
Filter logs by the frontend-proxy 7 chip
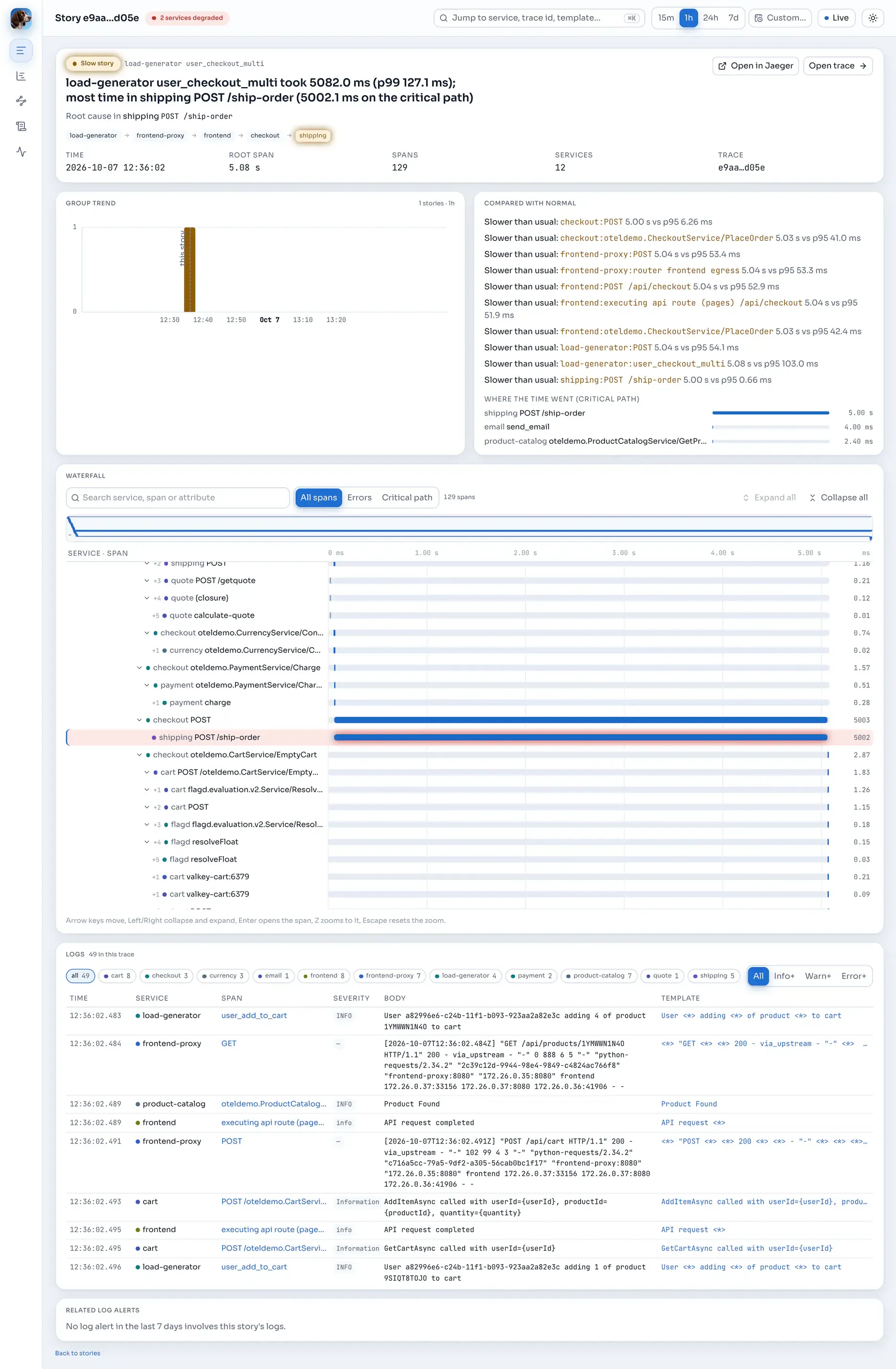[390, 976]
